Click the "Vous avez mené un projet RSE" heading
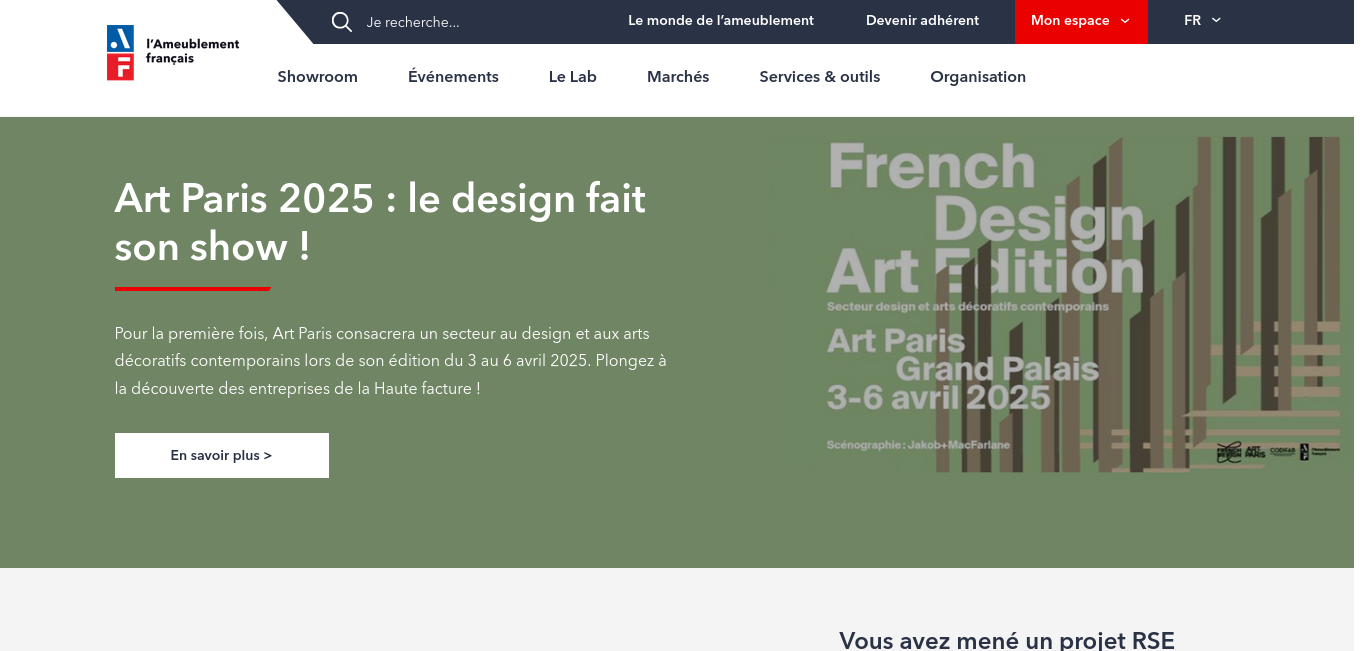Screen dimensions: 1366x651 pyautogui.click(x=1007, y=640)
